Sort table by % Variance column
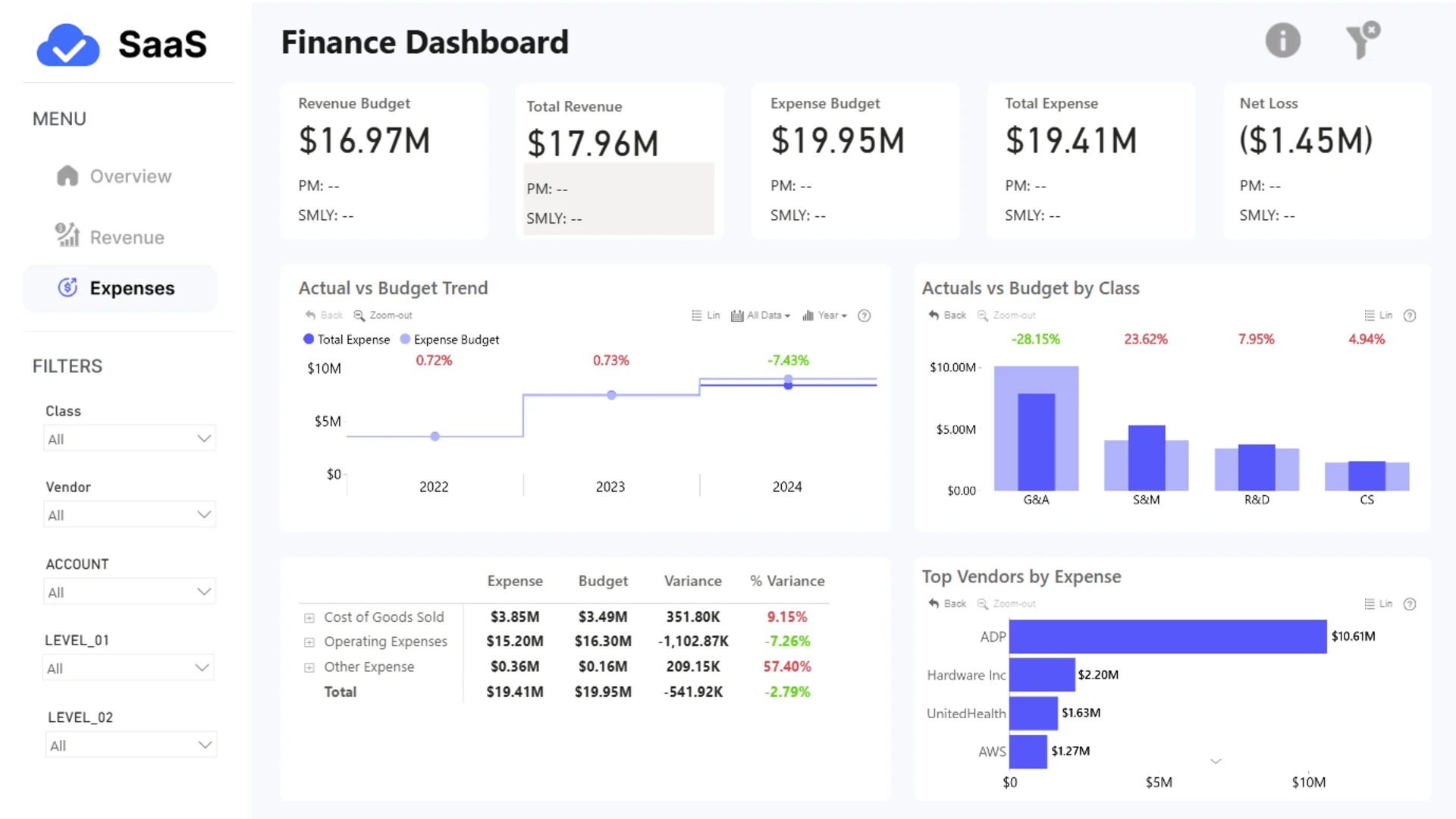Viewport: 1456px width, 819px height. click(x=787, y=581)
